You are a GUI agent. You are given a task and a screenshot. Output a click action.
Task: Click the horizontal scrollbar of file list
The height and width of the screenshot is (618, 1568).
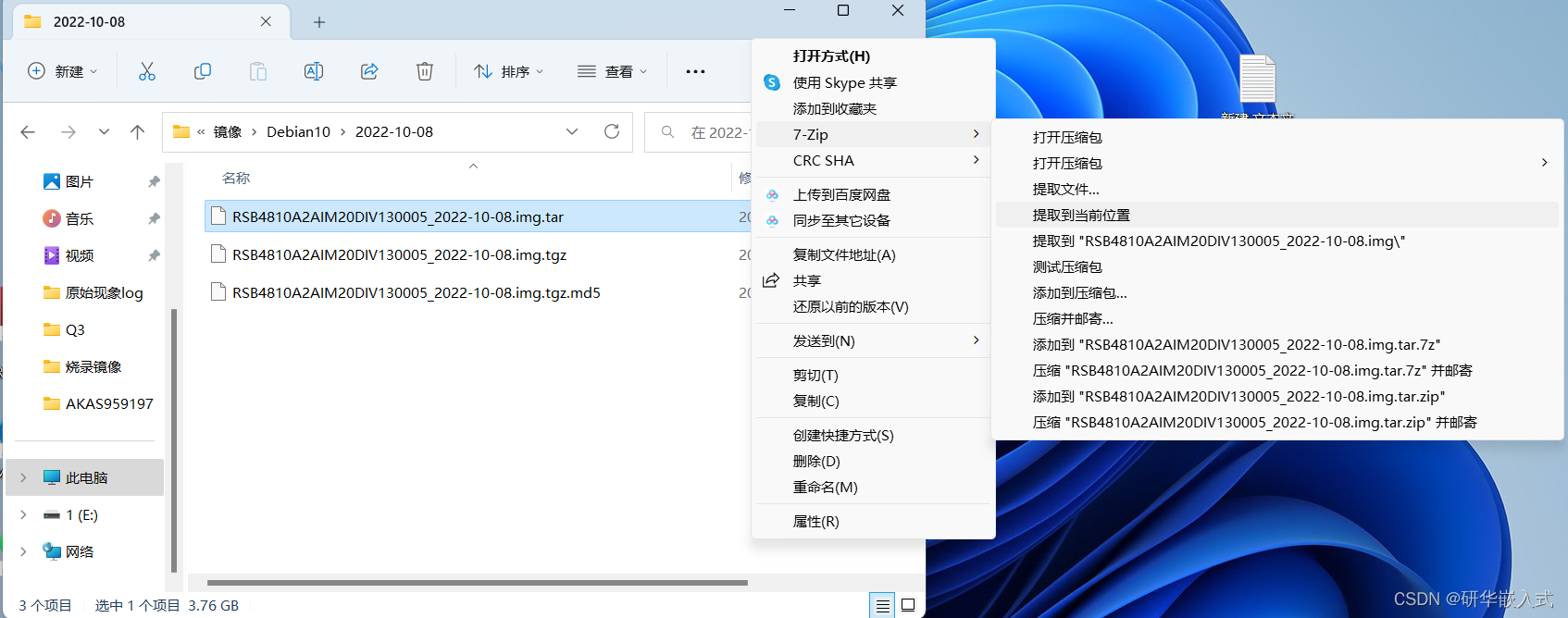pyautogui.click(x=478, y=583)
